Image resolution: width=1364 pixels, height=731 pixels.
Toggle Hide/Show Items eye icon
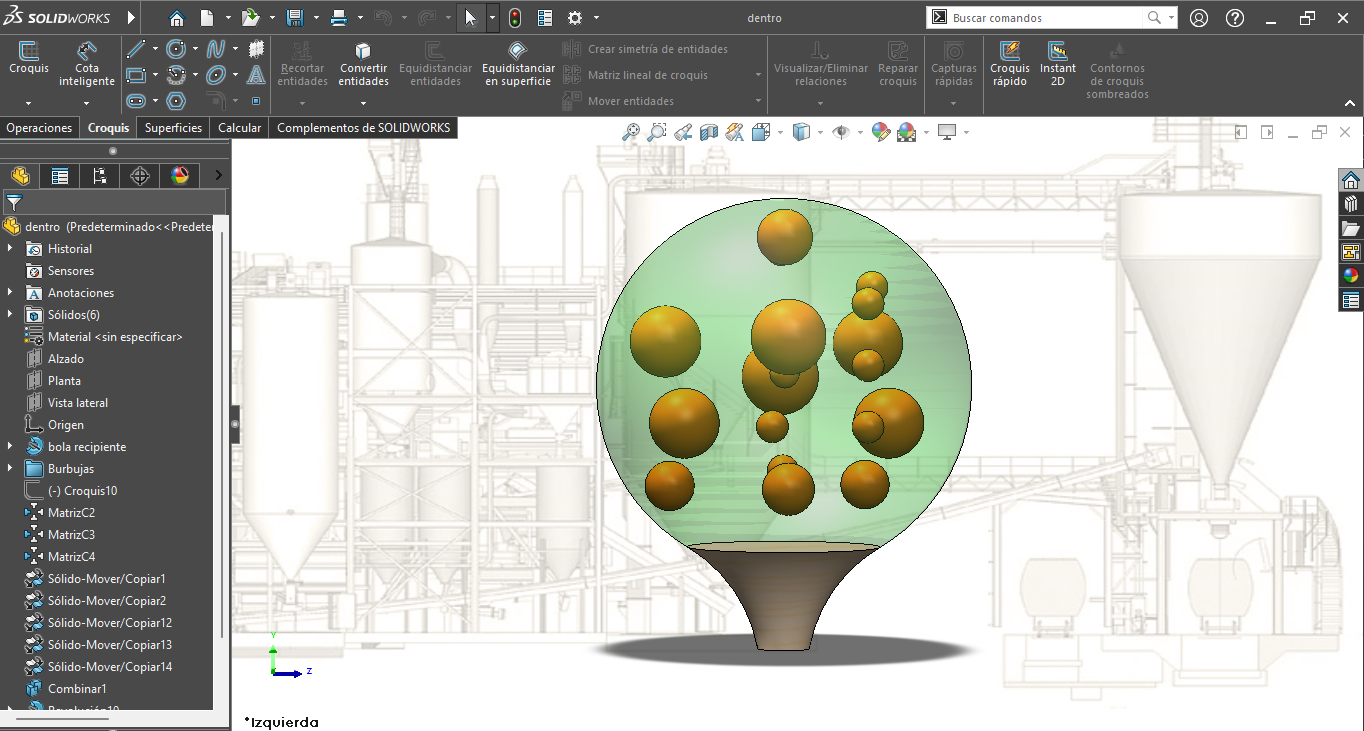pyautogui.click(x=841, y=132)
